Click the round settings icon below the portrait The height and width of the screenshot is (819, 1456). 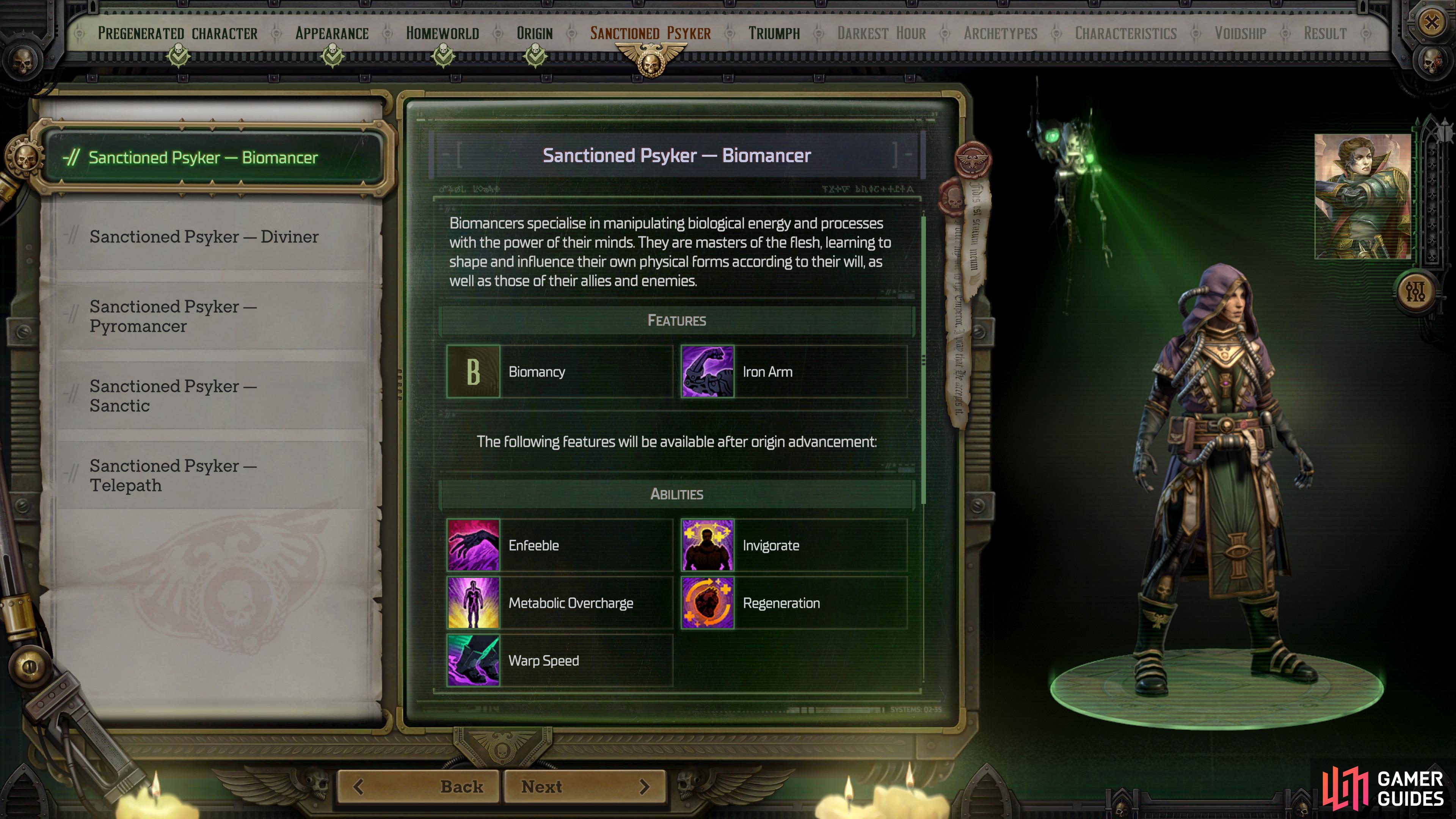[1415, 291]
